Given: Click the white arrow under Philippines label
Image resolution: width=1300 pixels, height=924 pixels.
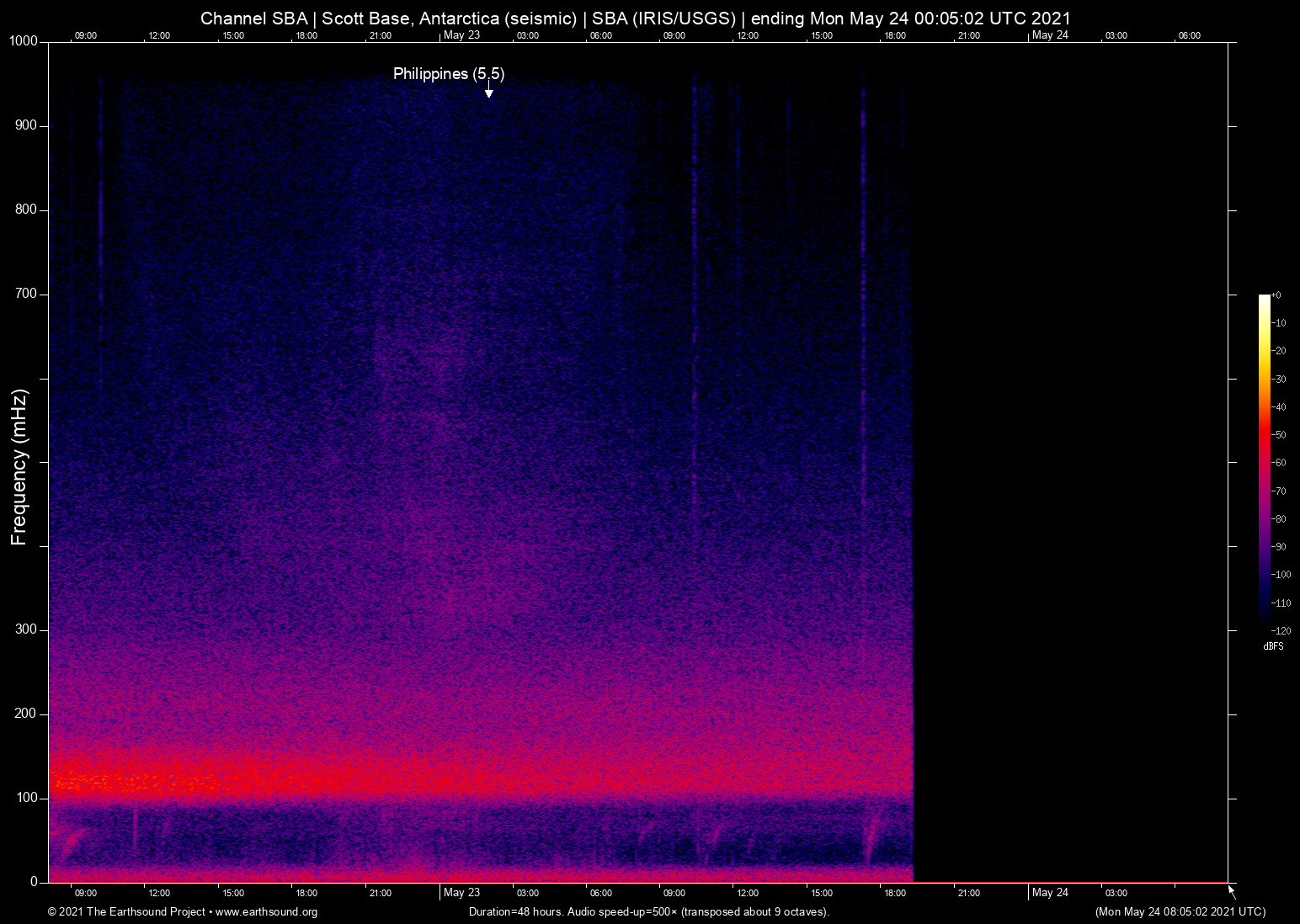Looking at the screenshot, I should (488, 90).
